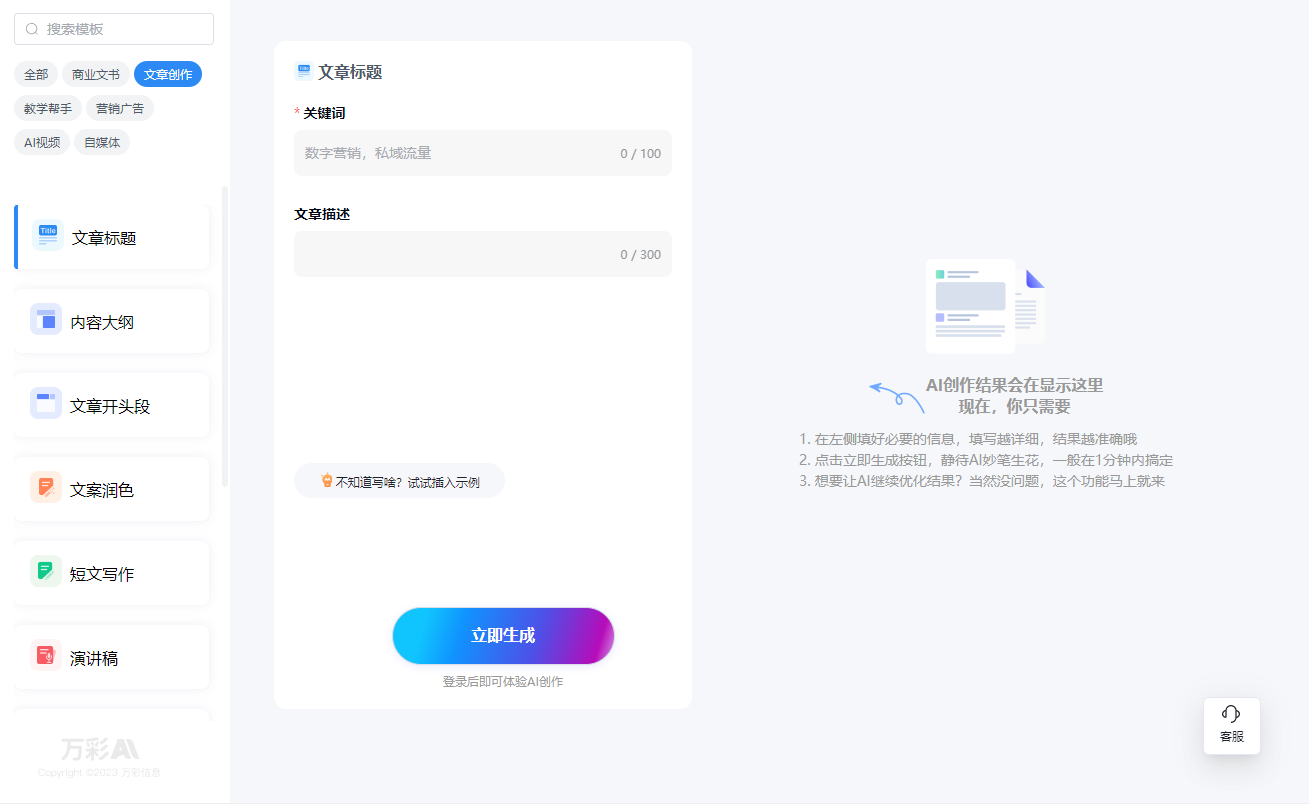Click the form header 文章标题 icon

point(303,72)
